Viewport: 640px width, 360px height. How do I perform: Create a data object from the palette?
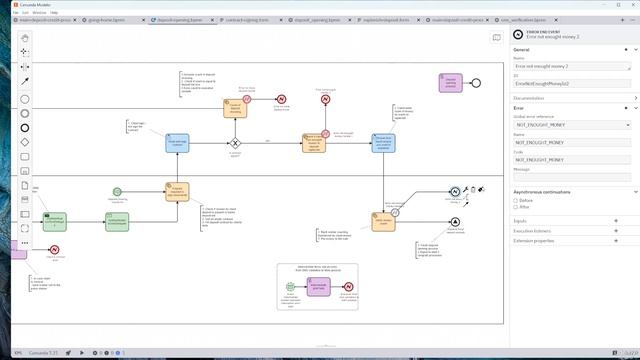(25, 185)
